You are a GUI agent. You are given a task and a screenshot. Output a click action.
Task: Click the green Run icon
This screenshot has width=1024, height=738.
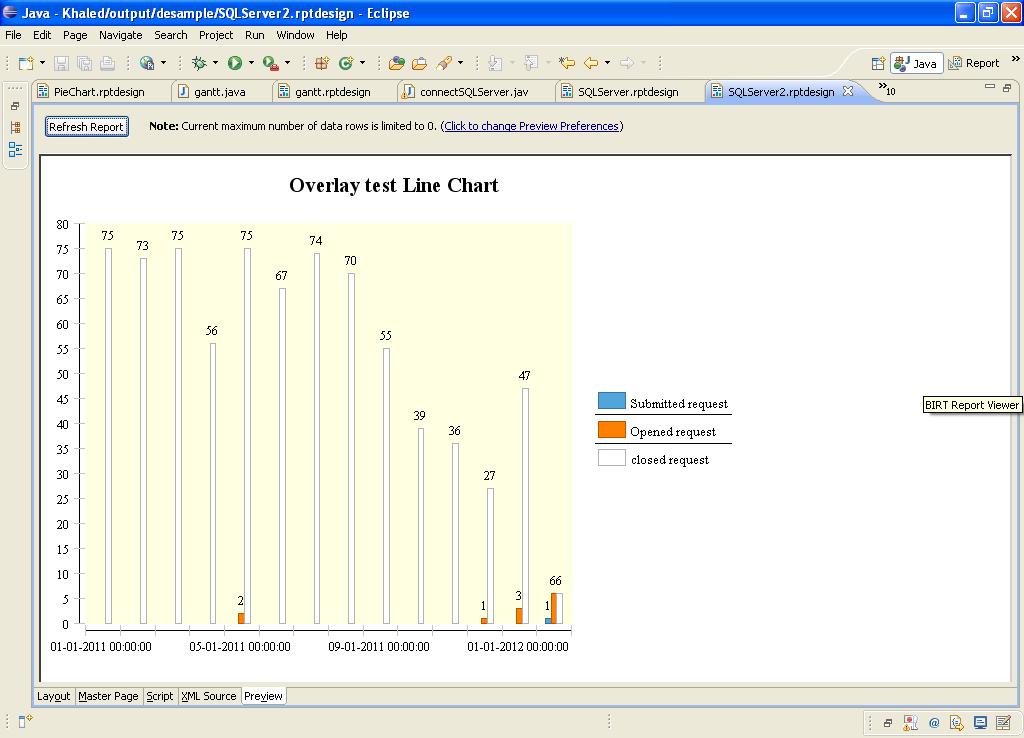point(235,63)
